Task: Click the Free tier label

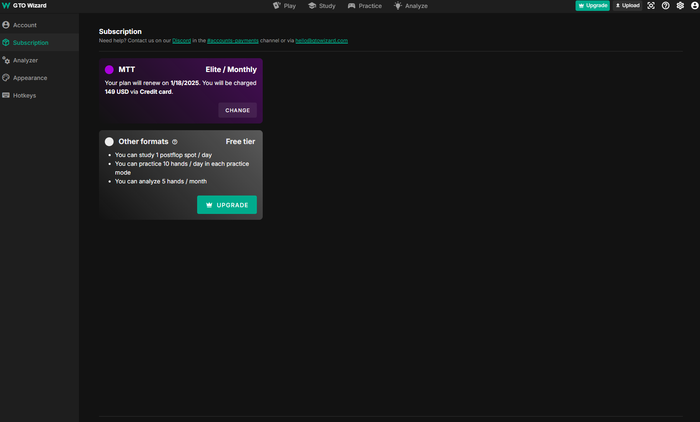Action: [240, 141]
